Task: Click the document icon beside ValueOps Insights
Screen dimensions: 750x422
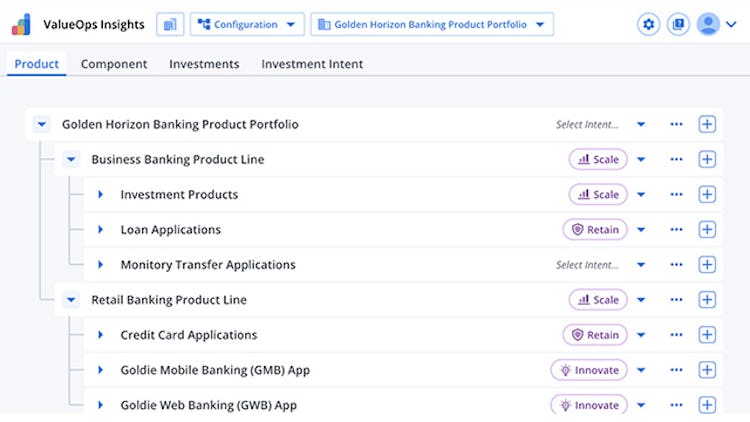Action: click(x=170, y=24)
